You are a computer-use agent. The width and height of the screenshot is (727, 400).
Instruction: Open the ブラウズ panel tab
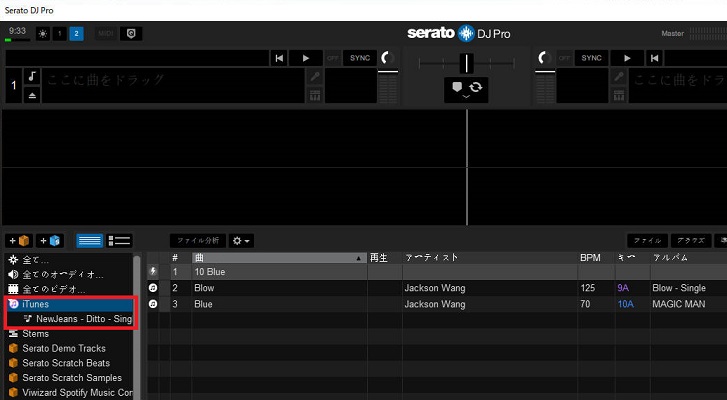pos(691,241)
